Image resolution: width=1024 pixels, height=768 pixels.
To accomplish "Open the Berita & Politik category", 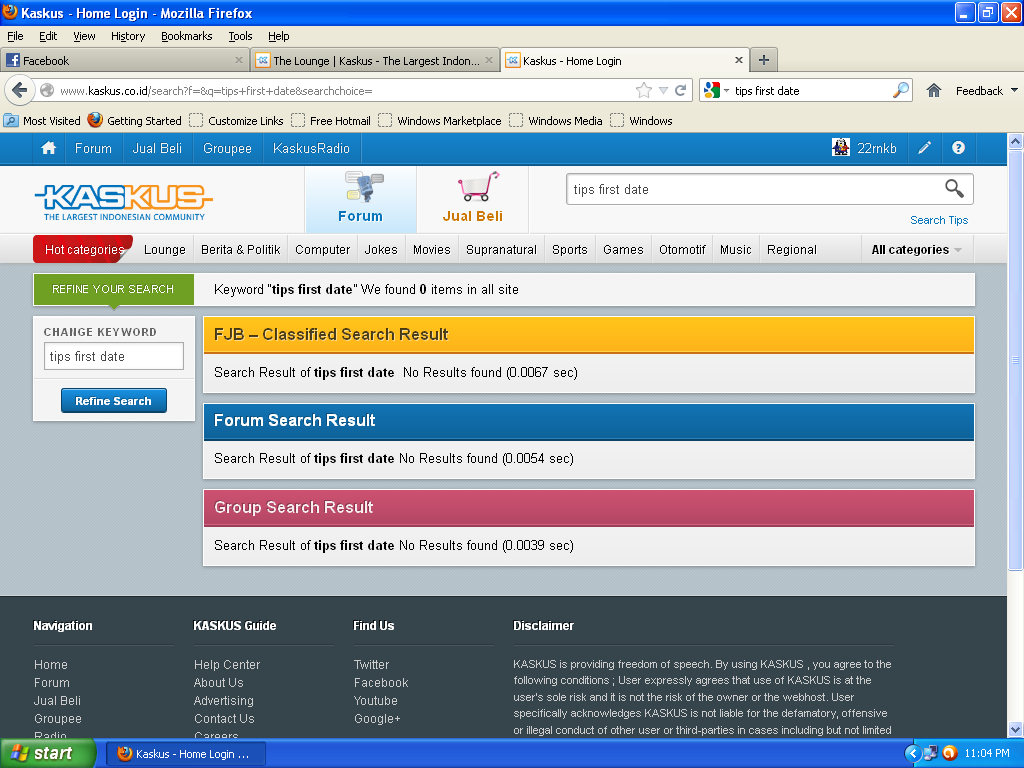I will pyautogui.click(x=240, y=249).
